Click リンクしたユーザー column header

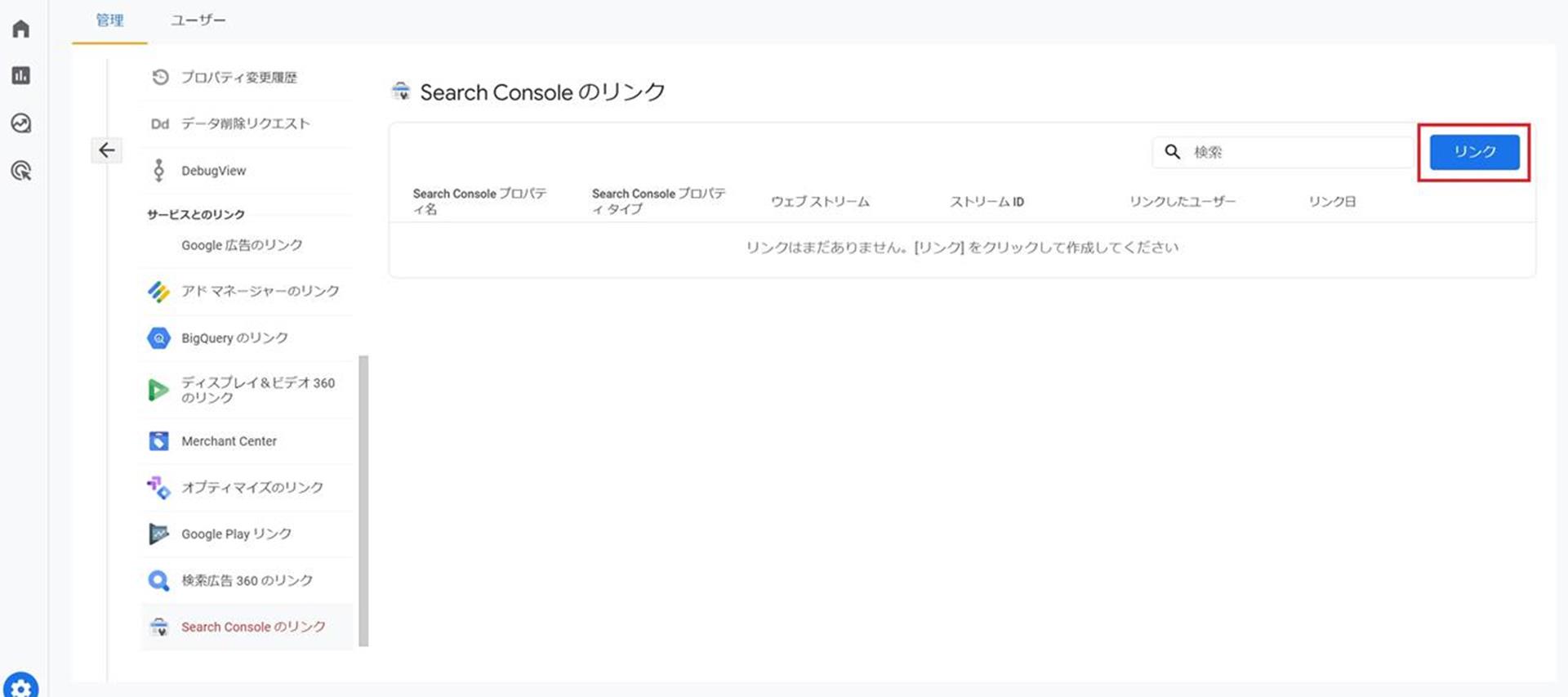pos(1183,202)
